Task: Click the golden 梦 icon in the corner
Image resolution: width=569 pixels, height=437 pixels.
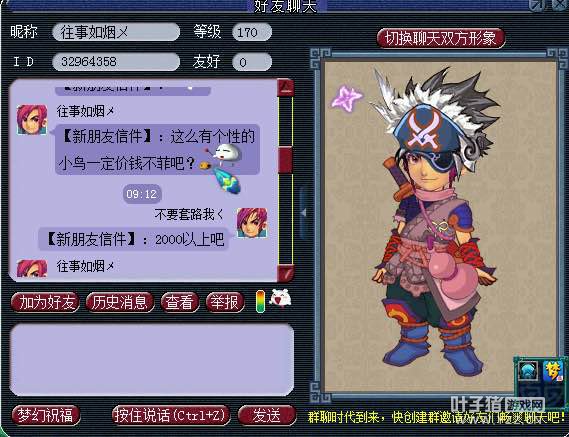Action: [554, 371]
